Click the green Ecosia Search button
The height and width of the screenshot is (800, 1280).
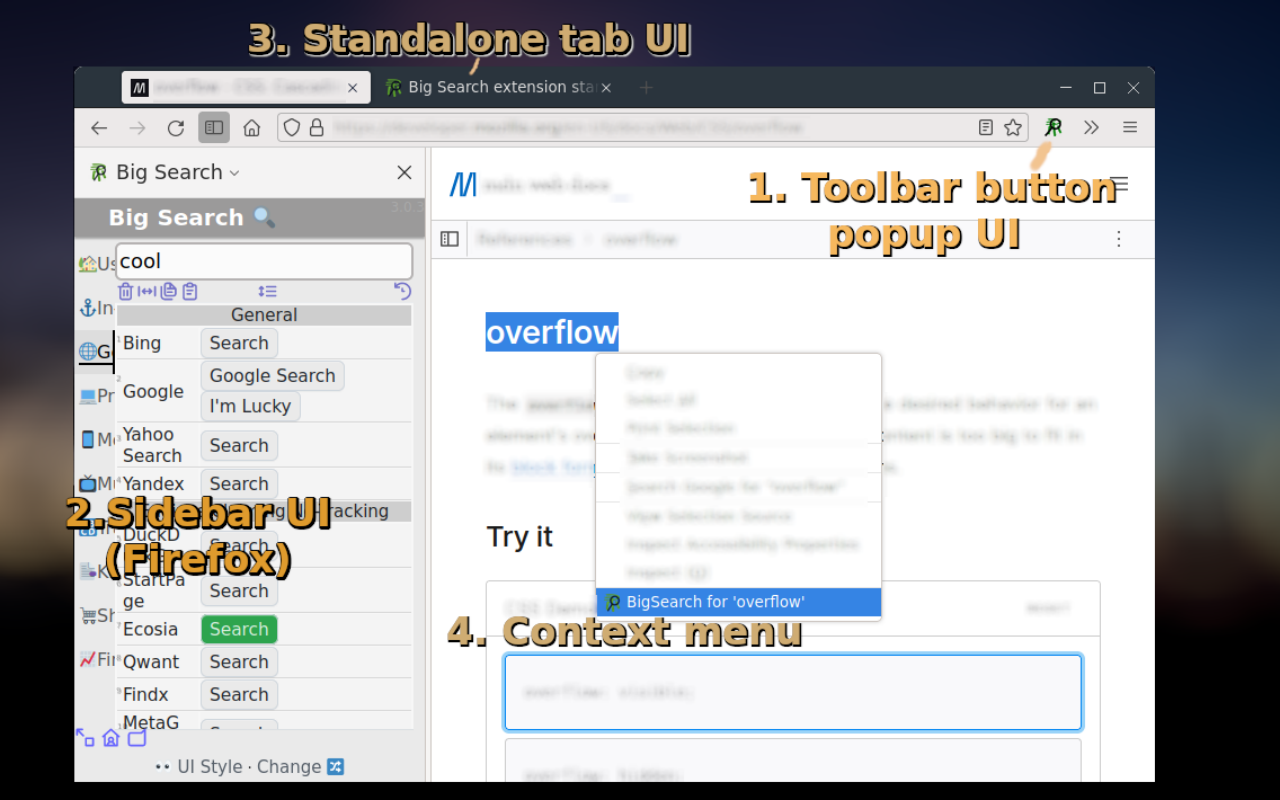tap(239, 629)
